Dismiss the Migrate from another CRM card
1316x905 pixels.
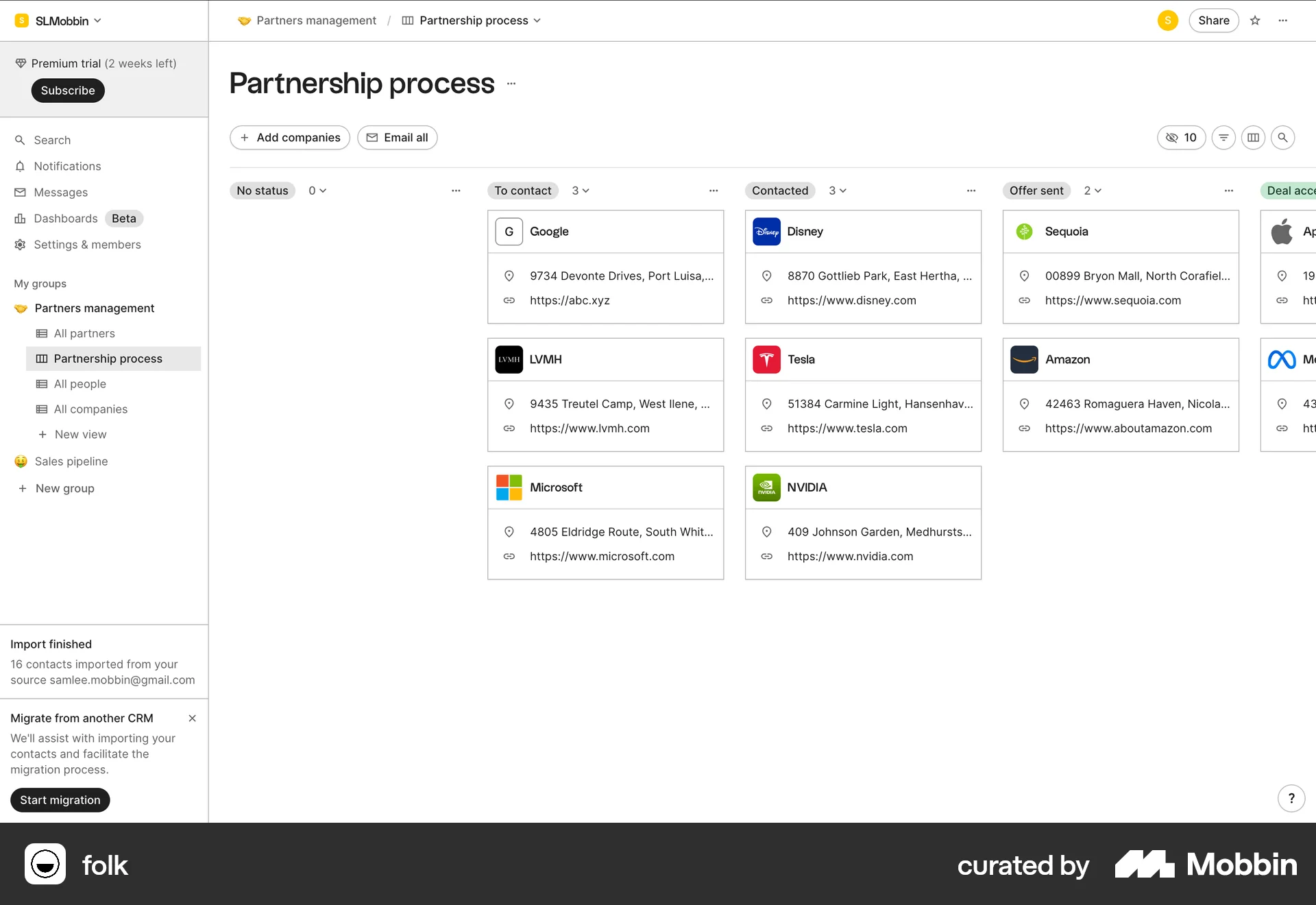pos(193,718)
